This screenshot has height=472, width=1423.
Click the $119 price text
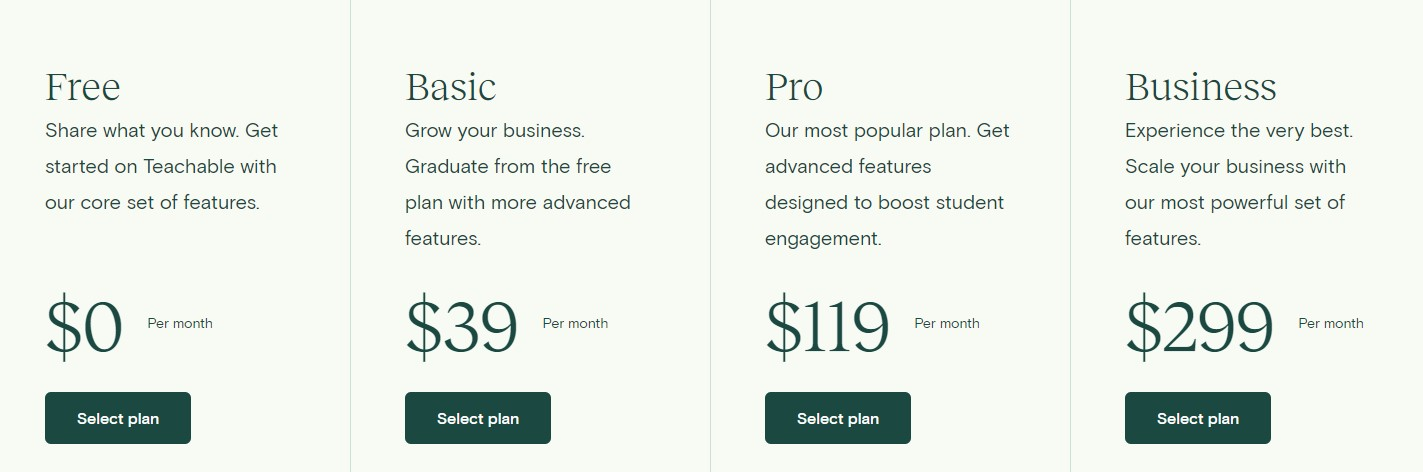coord(828,328)
